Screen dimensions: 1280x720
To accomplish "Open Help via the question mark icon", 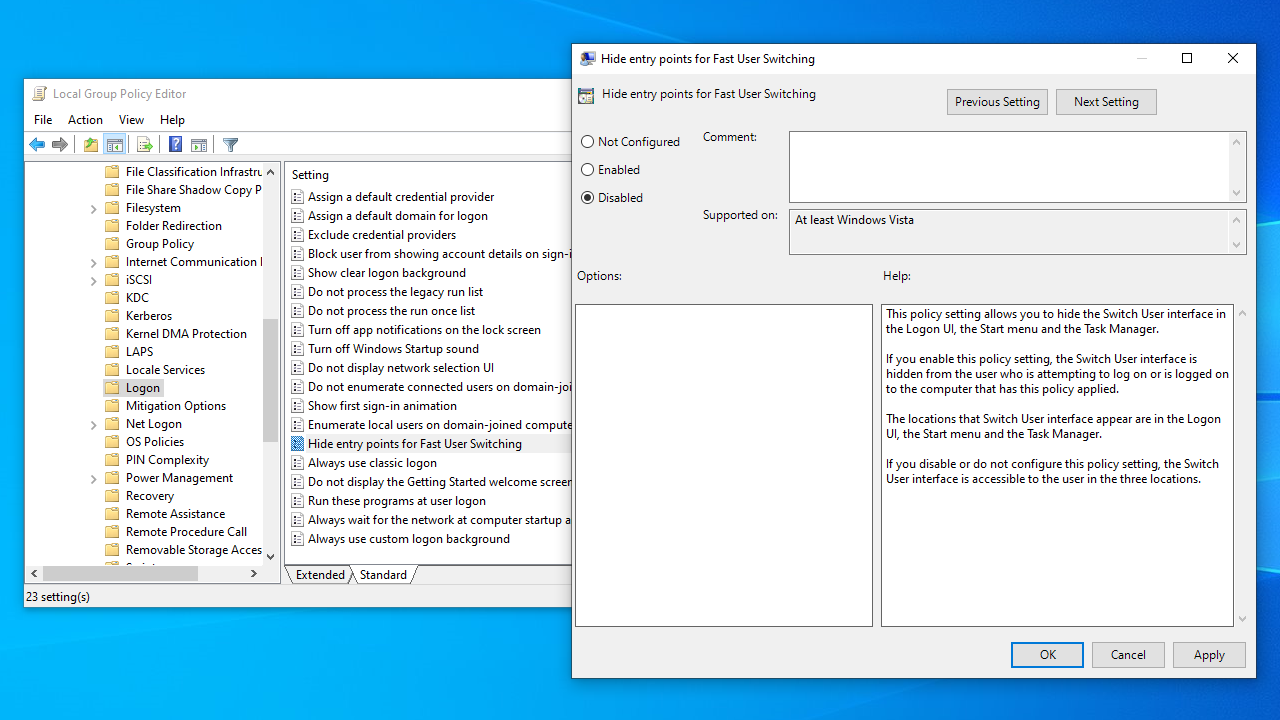I will (x=175, y=145).
